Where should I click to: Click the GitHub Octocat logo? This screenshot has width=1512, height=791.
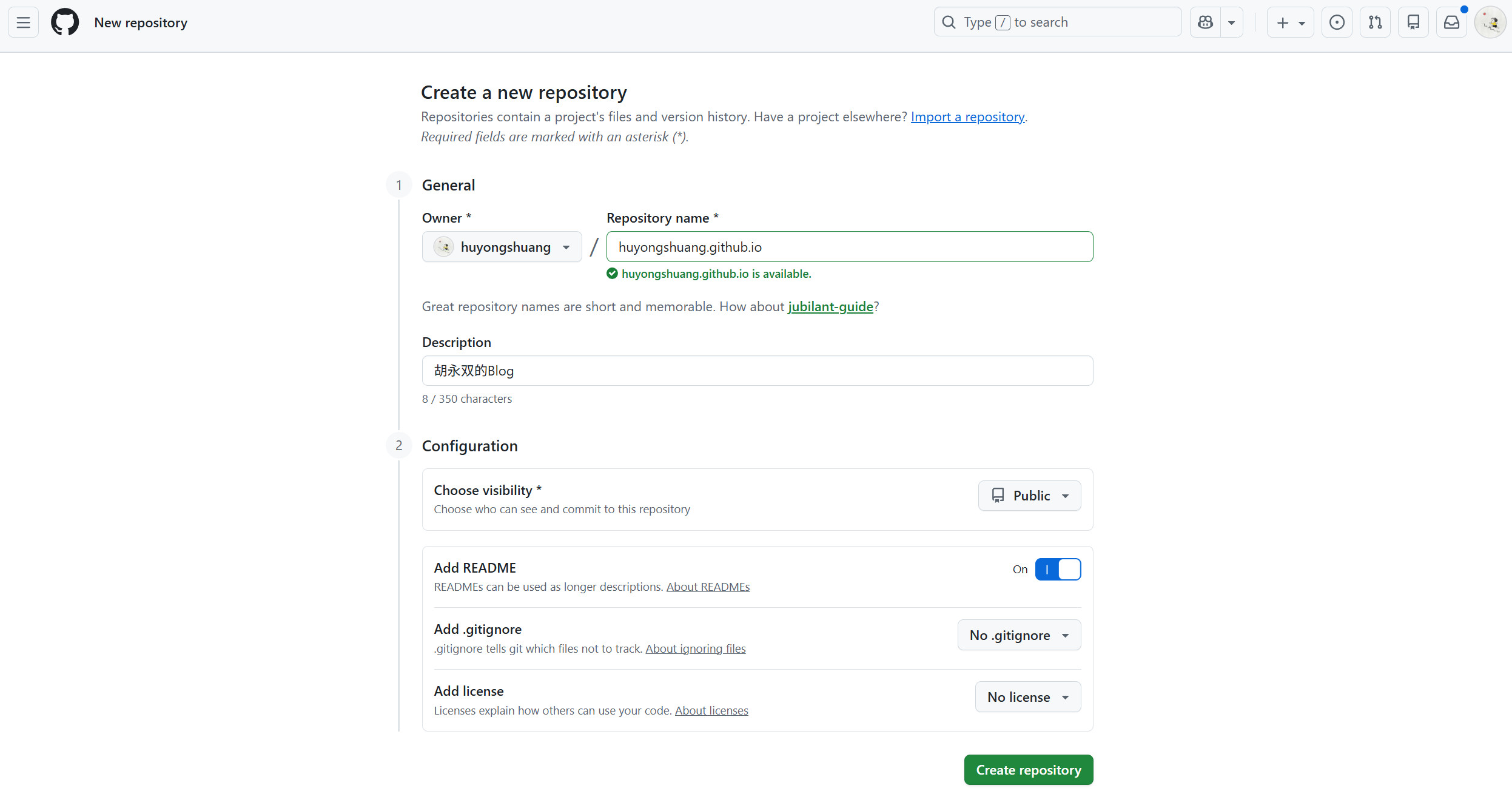tap(65, 22)
